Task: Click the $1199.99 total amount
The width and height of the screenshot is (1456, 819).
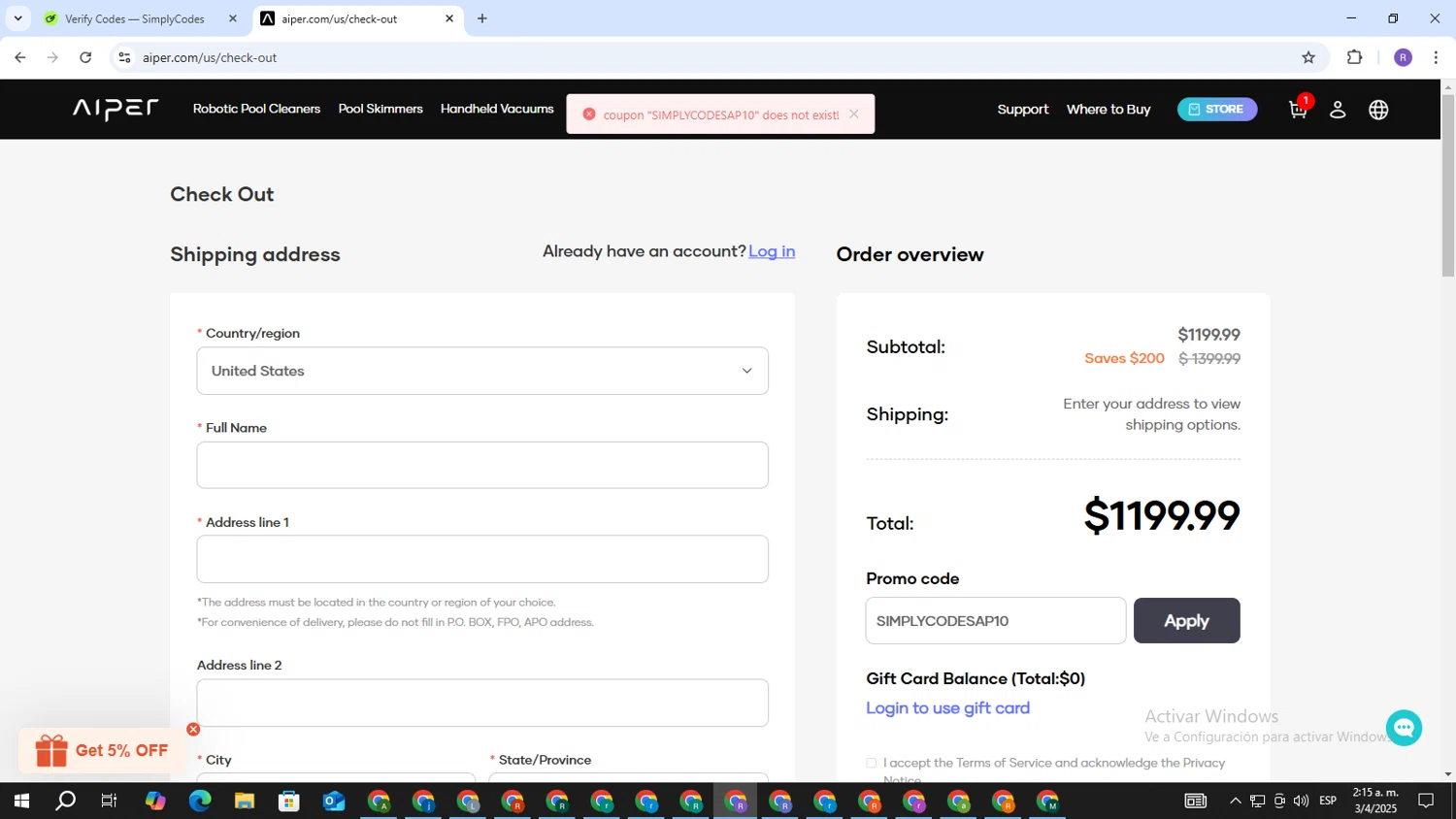Action: [1162, 515]
